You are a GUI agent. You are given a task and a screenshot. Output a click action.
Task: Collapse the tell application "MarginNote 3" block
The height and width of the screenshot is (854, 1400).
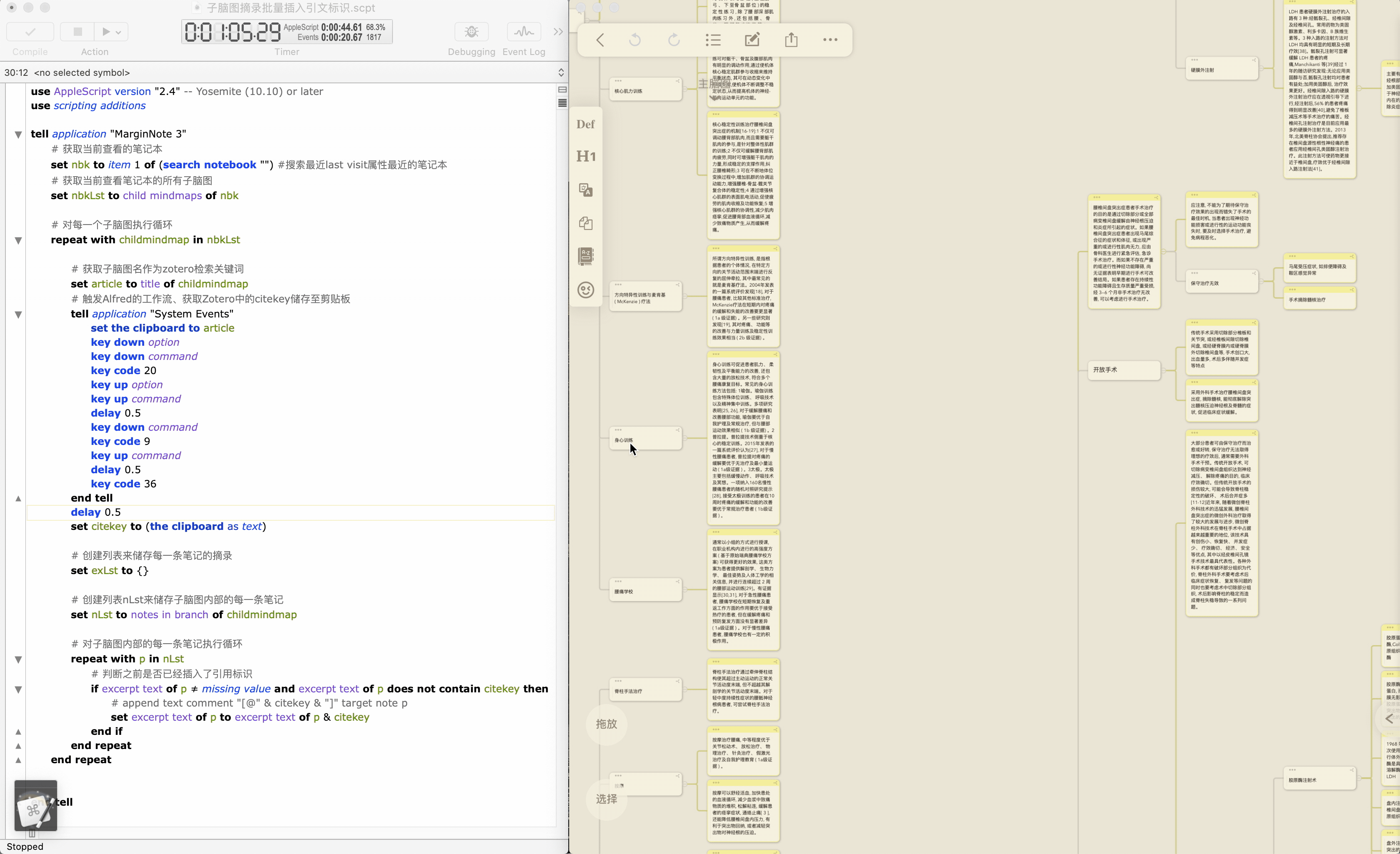coord(18,135)
